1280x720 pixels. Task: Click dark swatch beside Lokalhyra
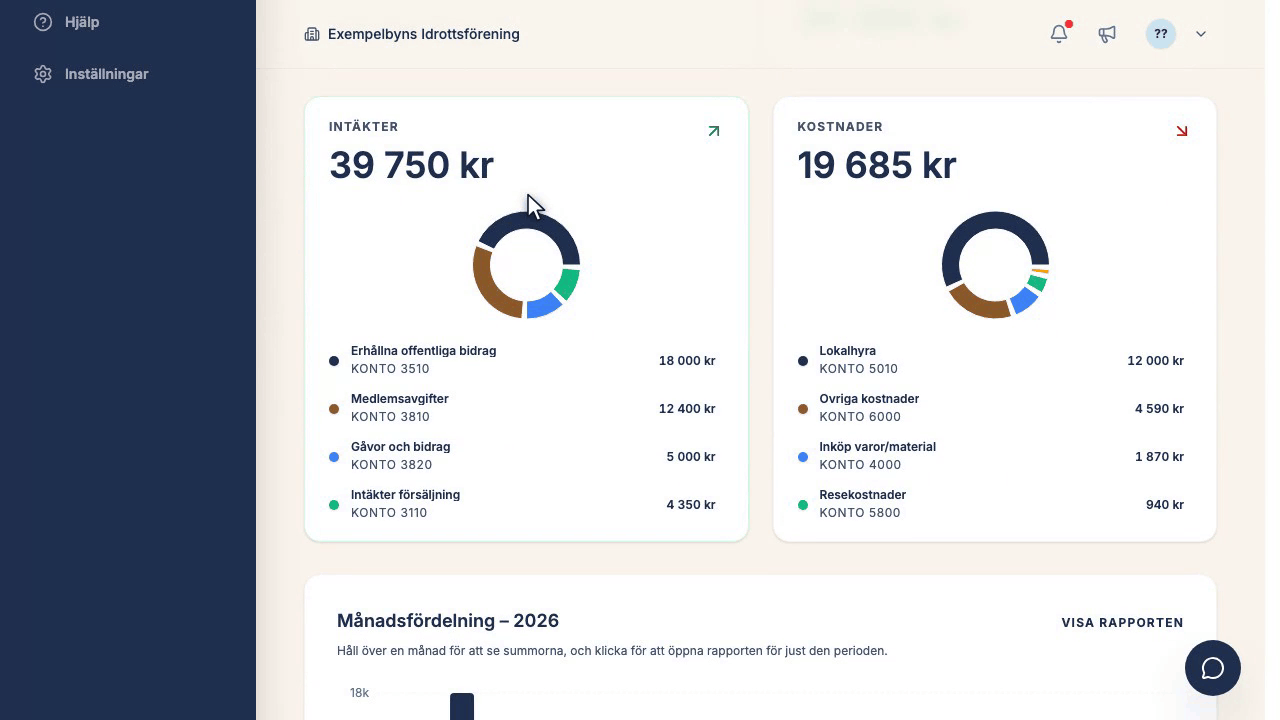pyautogui.click(x=802, y=361)
